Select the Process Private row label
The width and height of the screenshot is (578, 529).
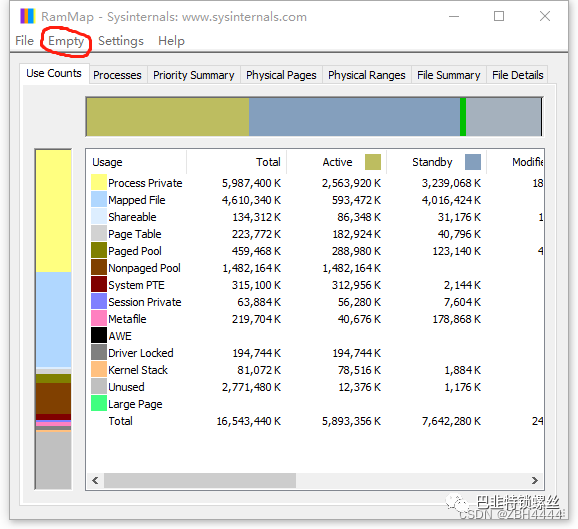click(145, 183)
